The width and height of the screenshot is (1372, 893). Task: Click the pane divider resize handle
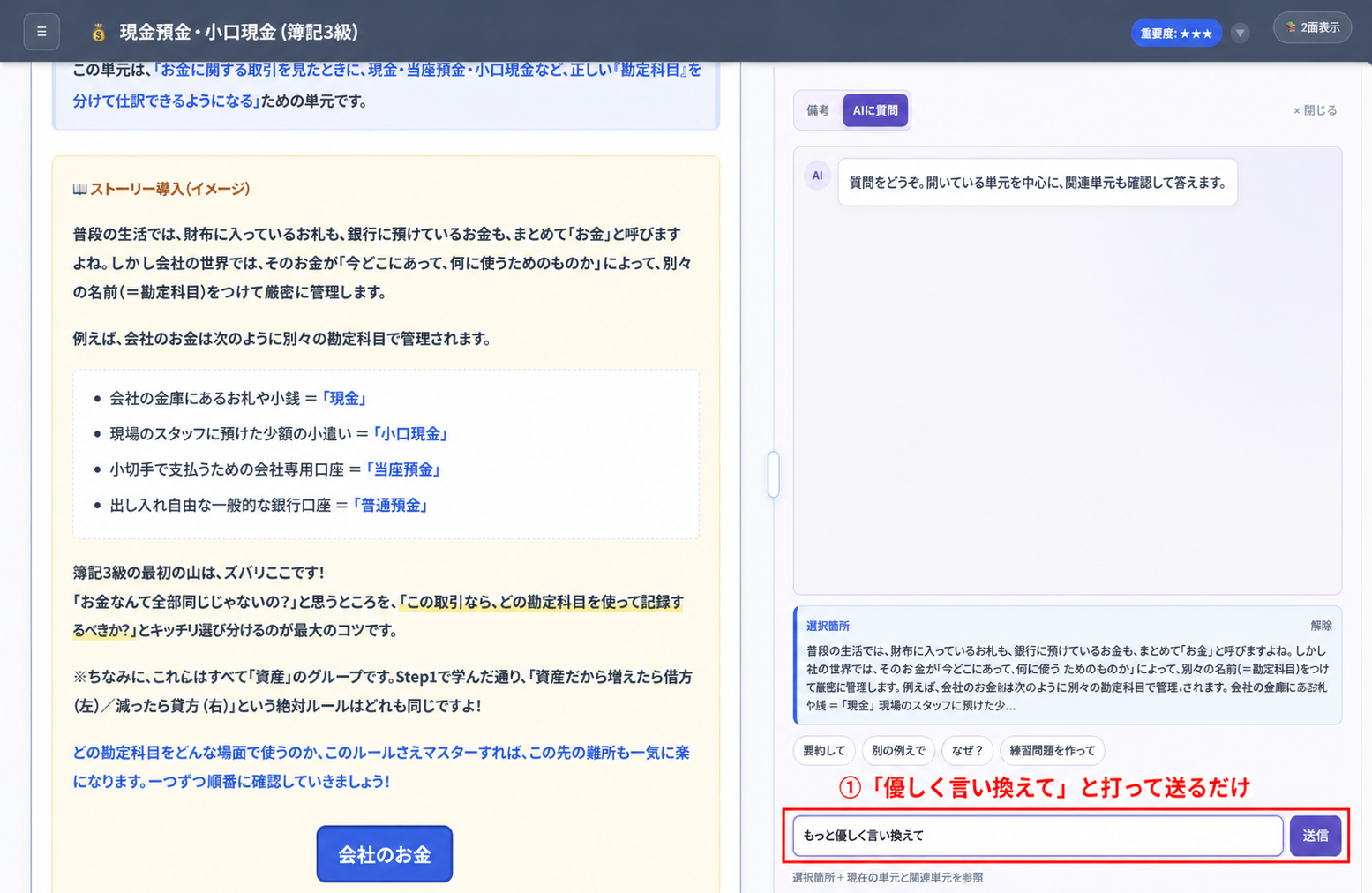click(774, 475)
